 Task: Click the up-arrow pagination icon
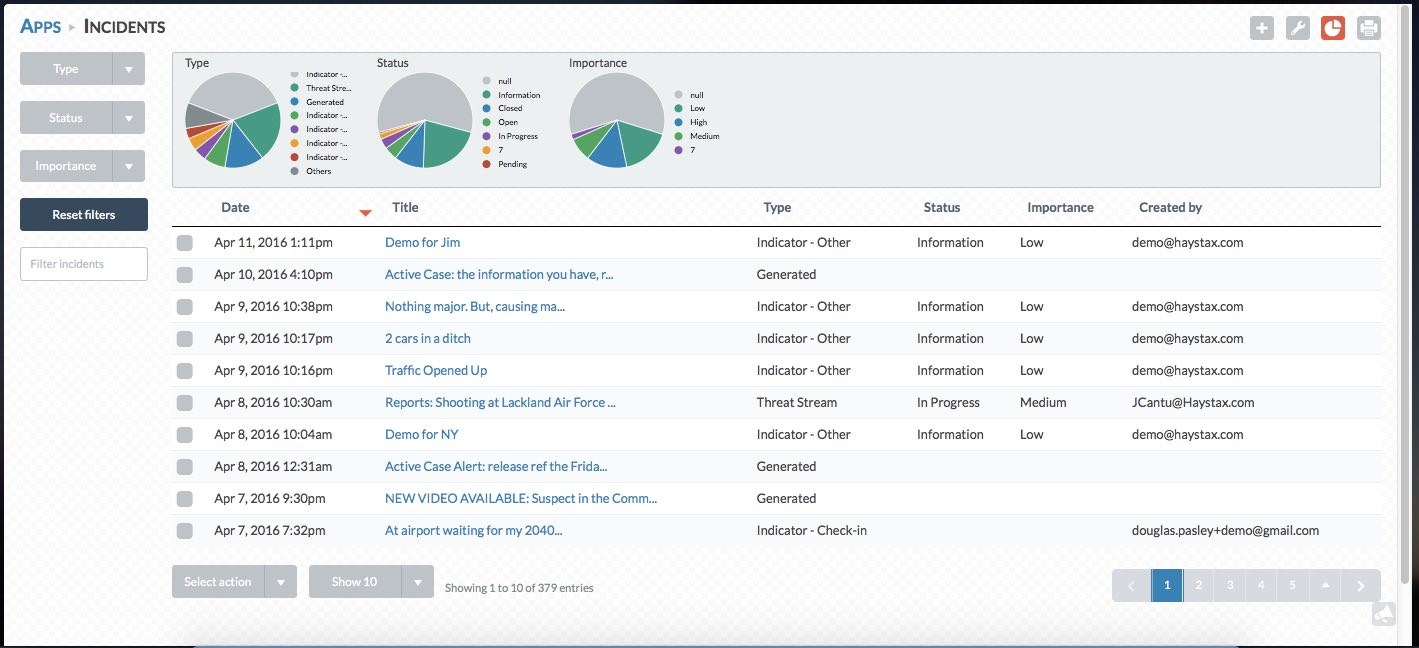(1325, 586)
